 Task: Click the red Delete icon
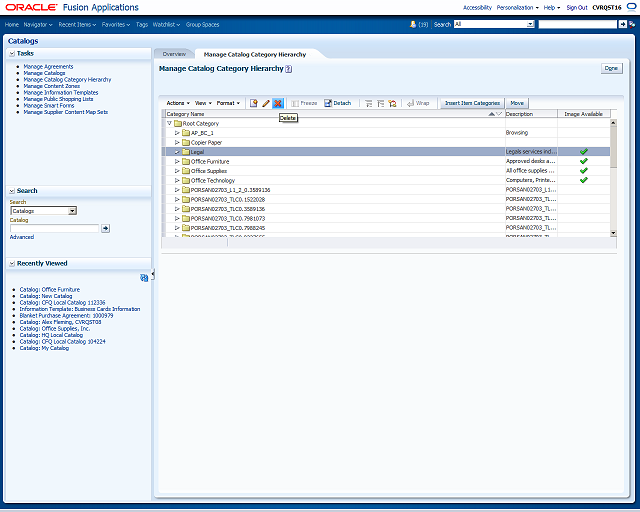[x=278, y=103]
